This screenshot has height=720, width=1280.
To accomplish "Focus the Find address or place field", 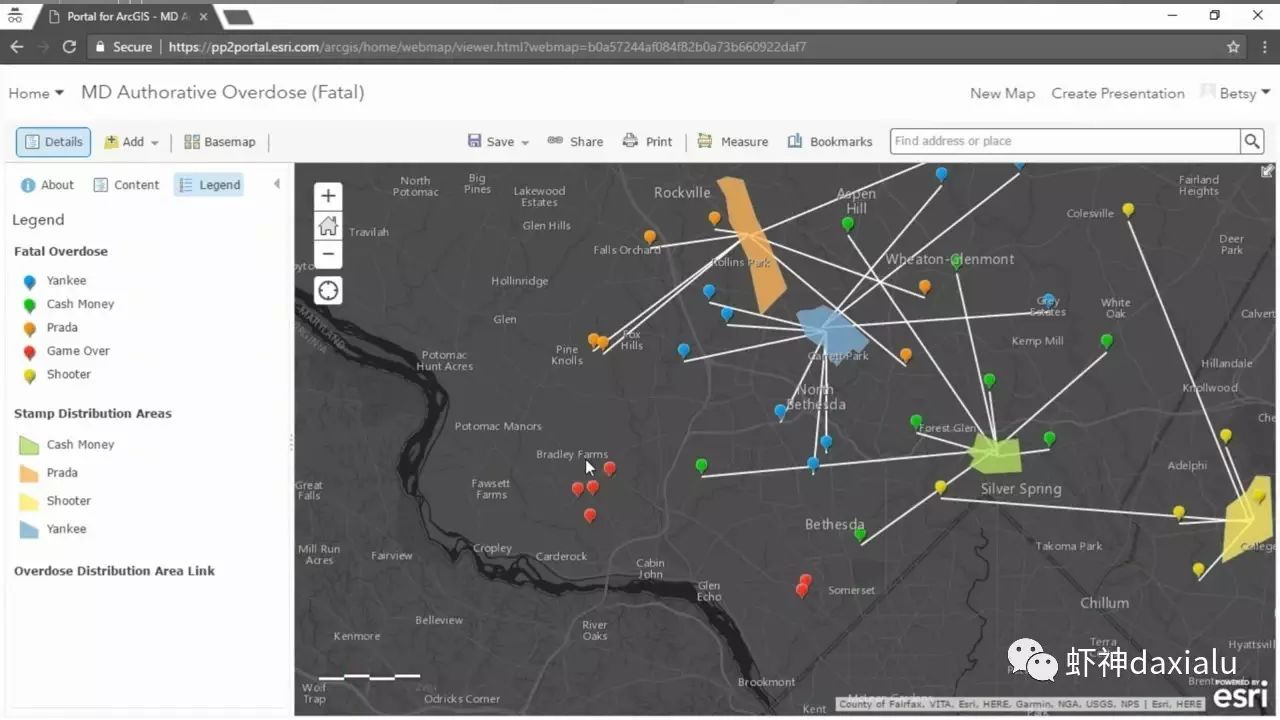I will point(1065,141).
